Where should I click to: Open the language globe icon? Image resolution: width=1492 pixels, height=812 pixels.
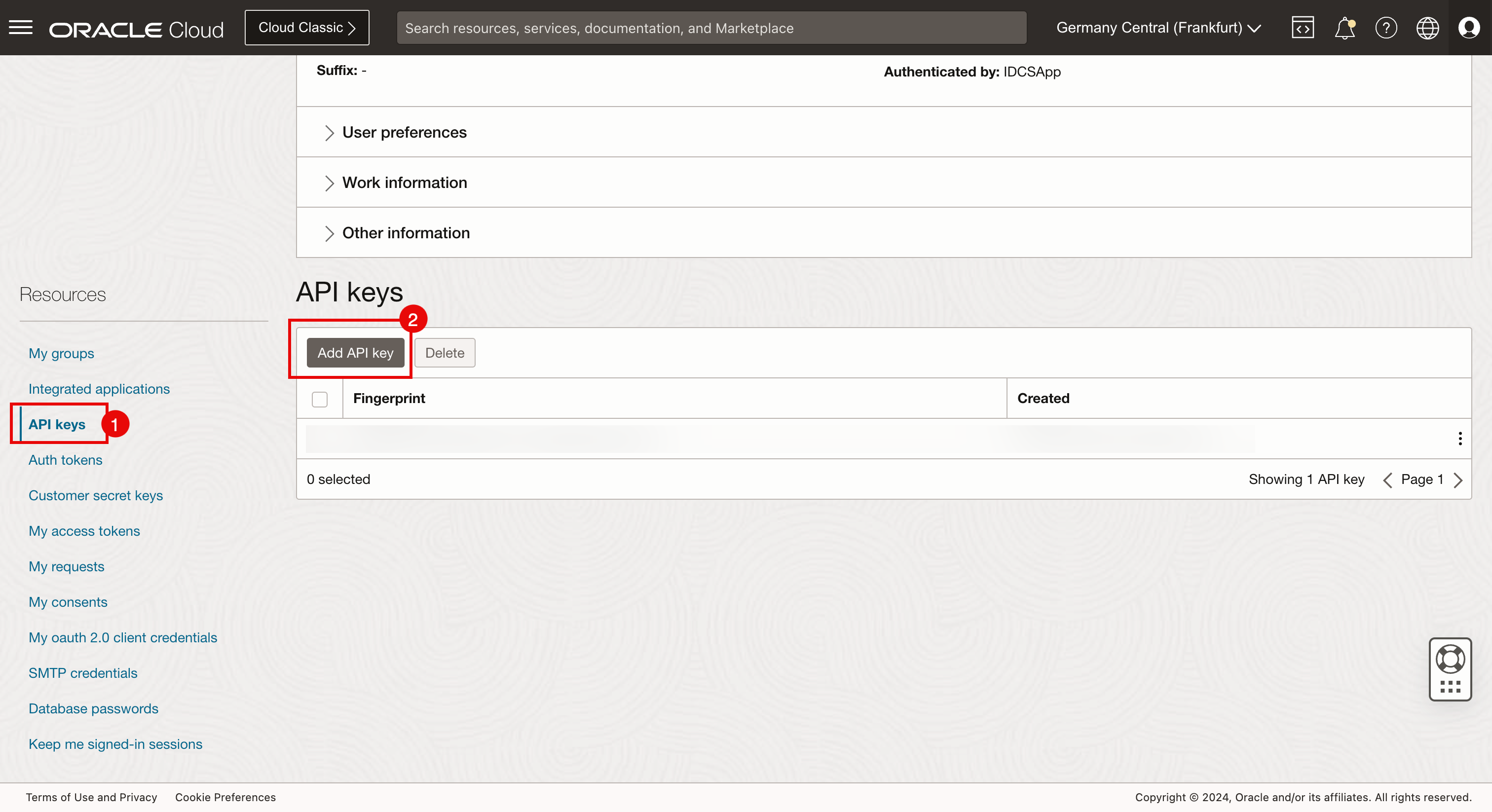[x=1427, y=28]
